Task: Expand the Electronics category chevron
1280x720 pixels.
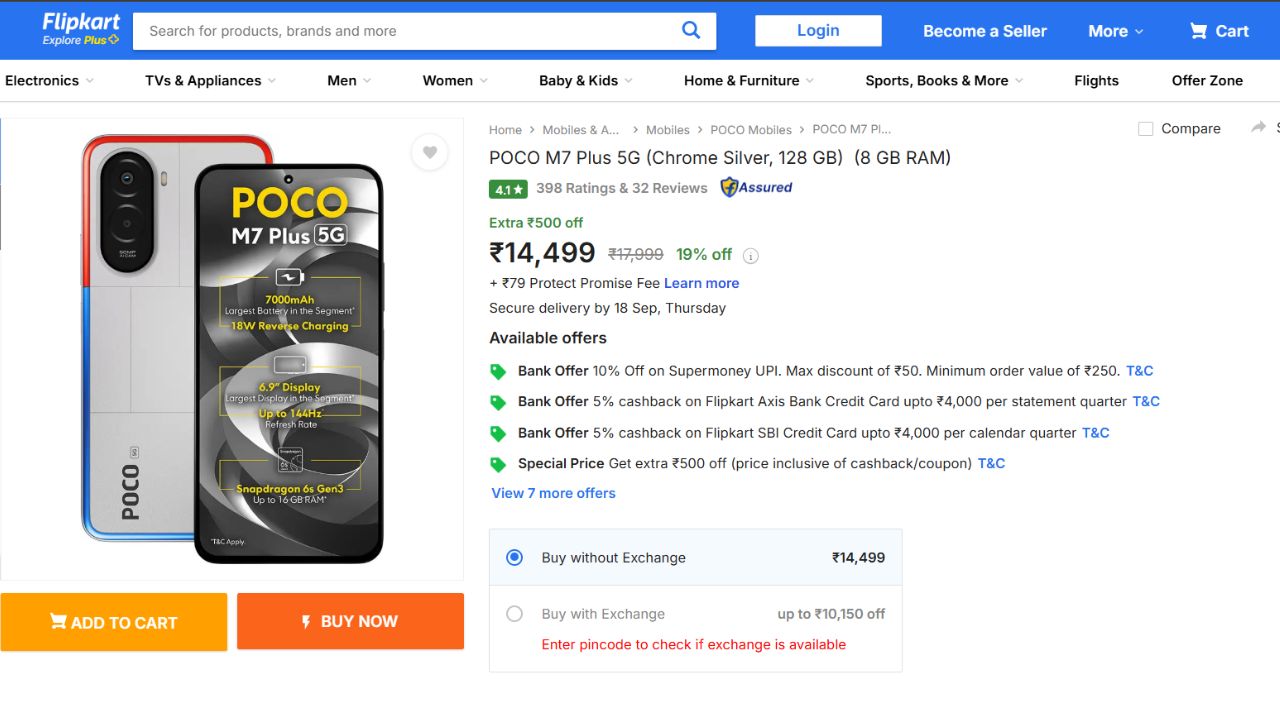Action: coord(90,81)
